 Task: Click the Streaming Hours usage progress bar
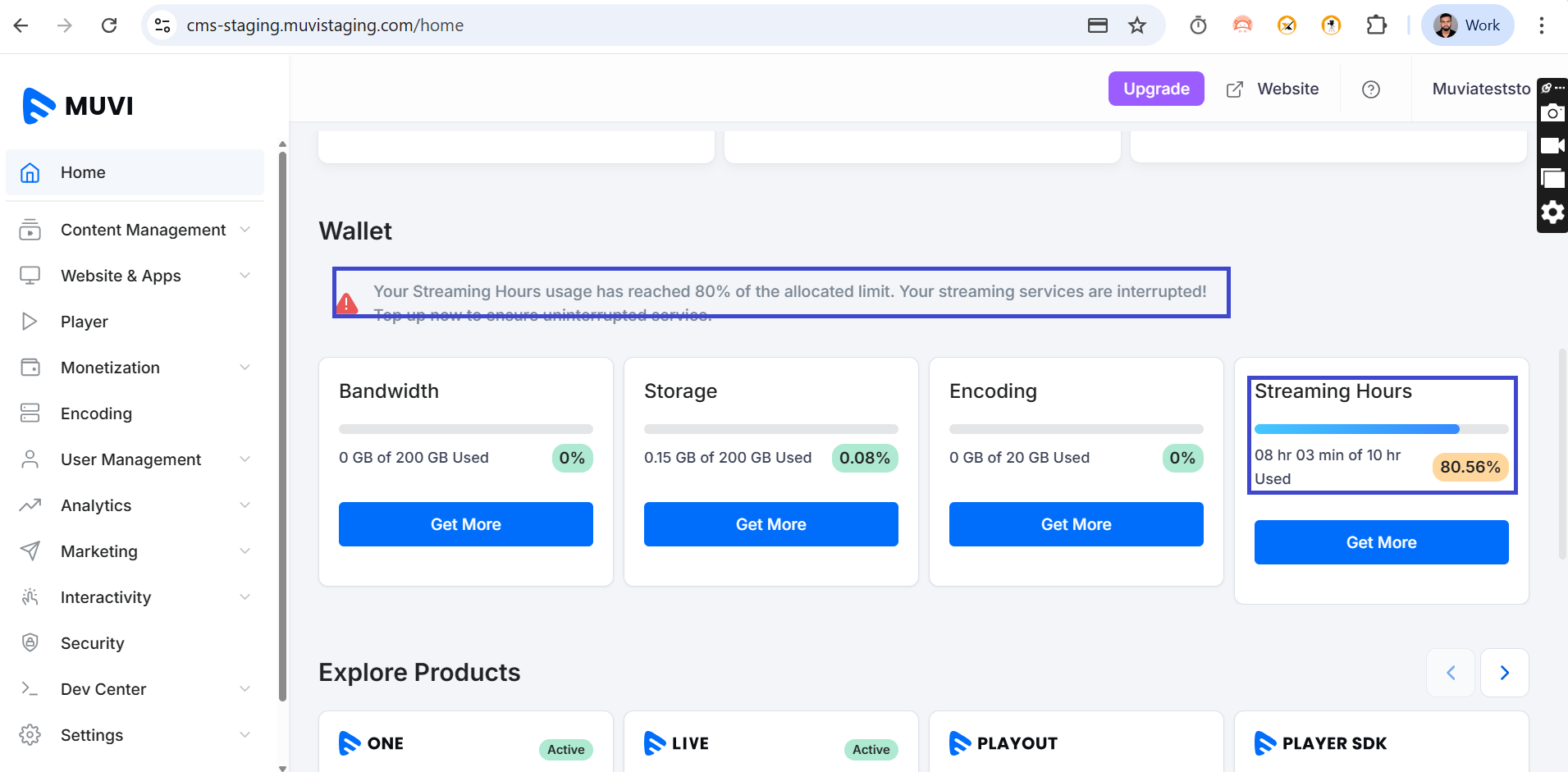click(1381, 429)
